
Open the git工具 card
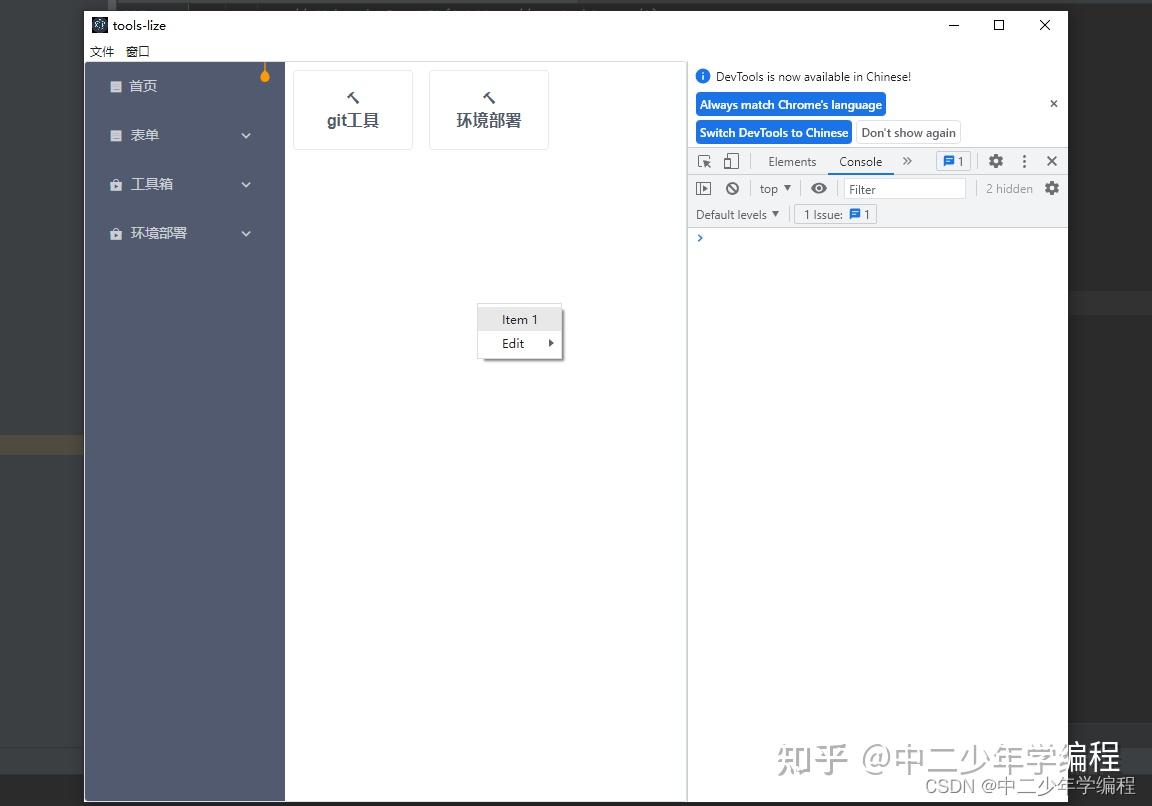[353, 110]
